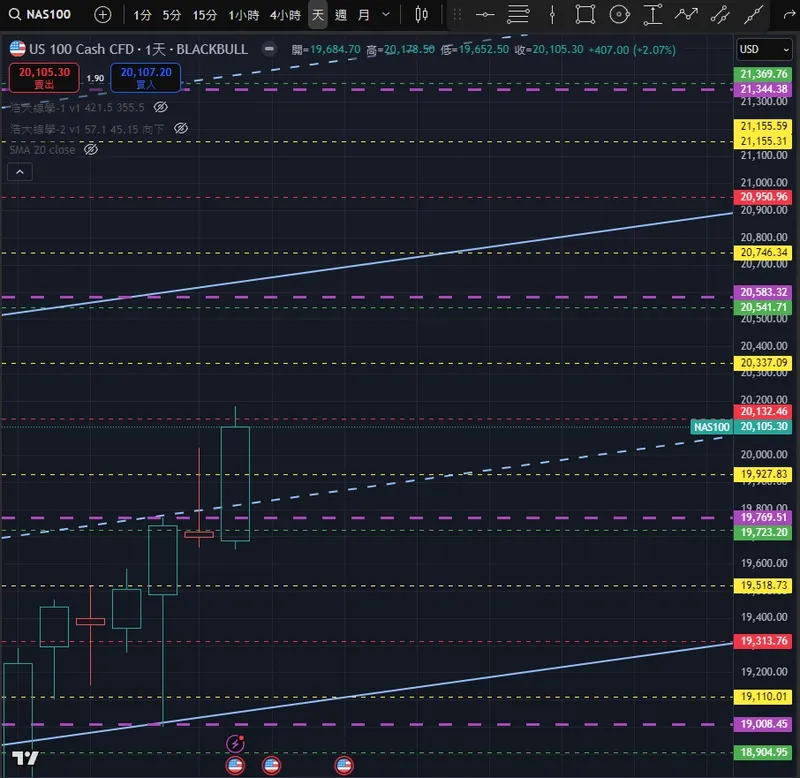Select the arrow path drawing tool

pos(686,14)
